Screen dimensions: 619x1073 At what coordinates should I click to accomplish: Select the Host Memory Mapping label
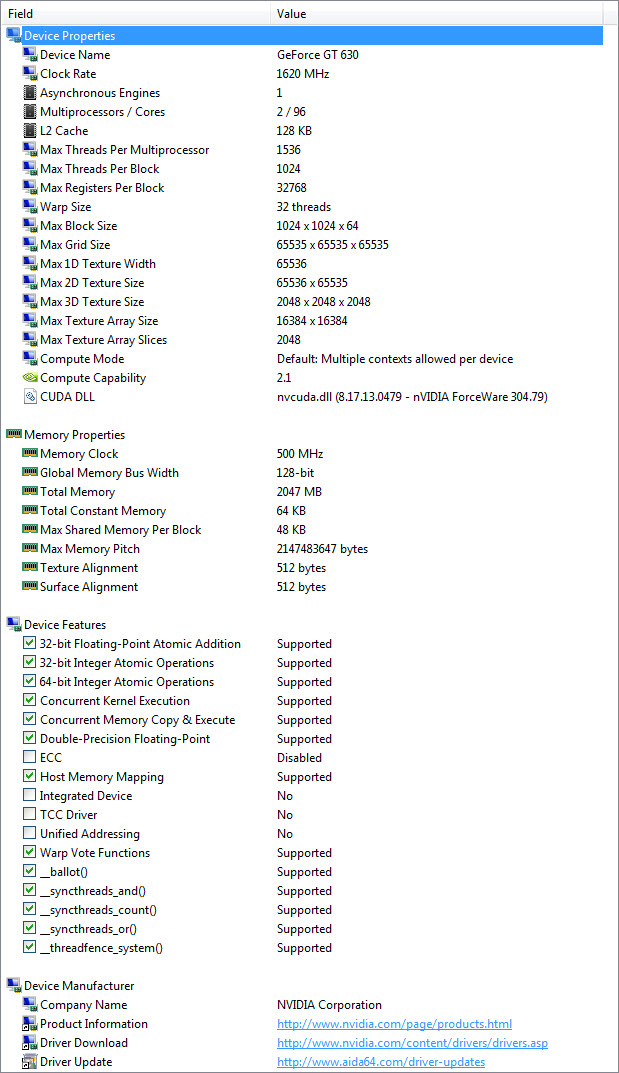(102, 777)
